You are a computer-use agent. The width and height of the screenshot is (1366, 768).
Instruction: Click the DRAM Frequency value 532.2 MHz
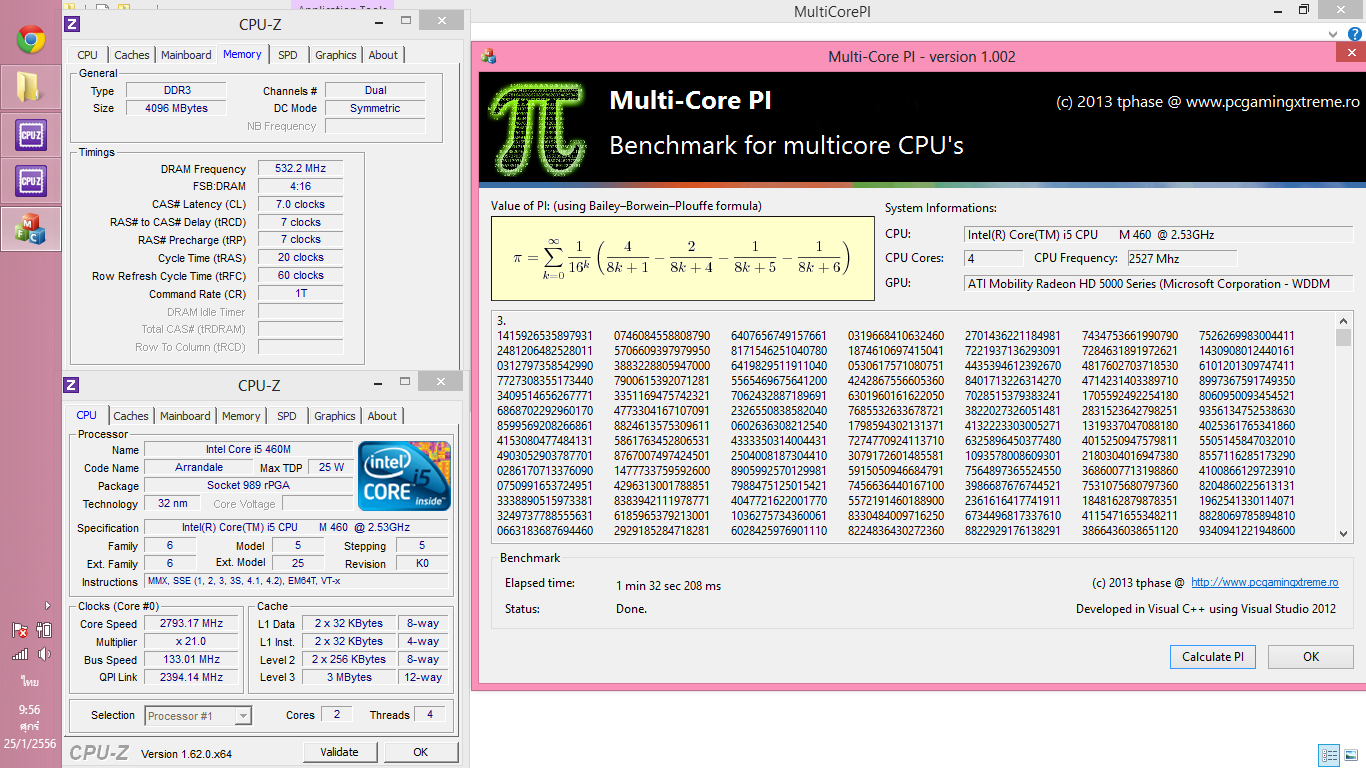tap(300, 169)
